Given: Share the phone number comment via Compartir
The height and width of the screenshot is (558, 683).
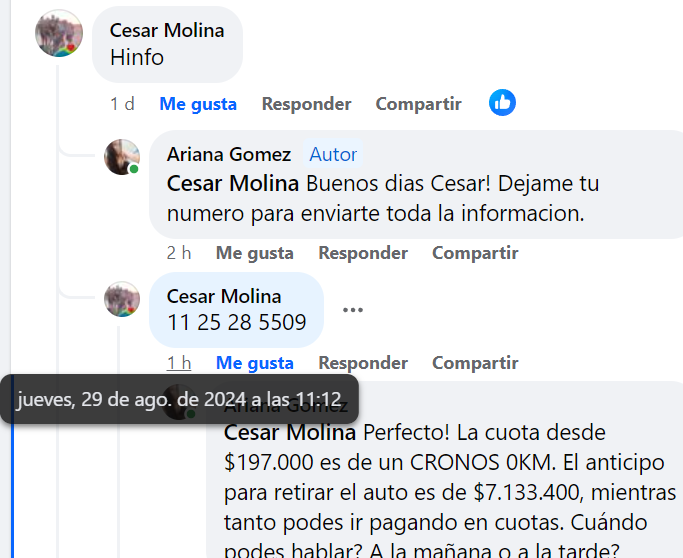Looking at the screenshot, I should pyautogui.click(x=475, y=363).
